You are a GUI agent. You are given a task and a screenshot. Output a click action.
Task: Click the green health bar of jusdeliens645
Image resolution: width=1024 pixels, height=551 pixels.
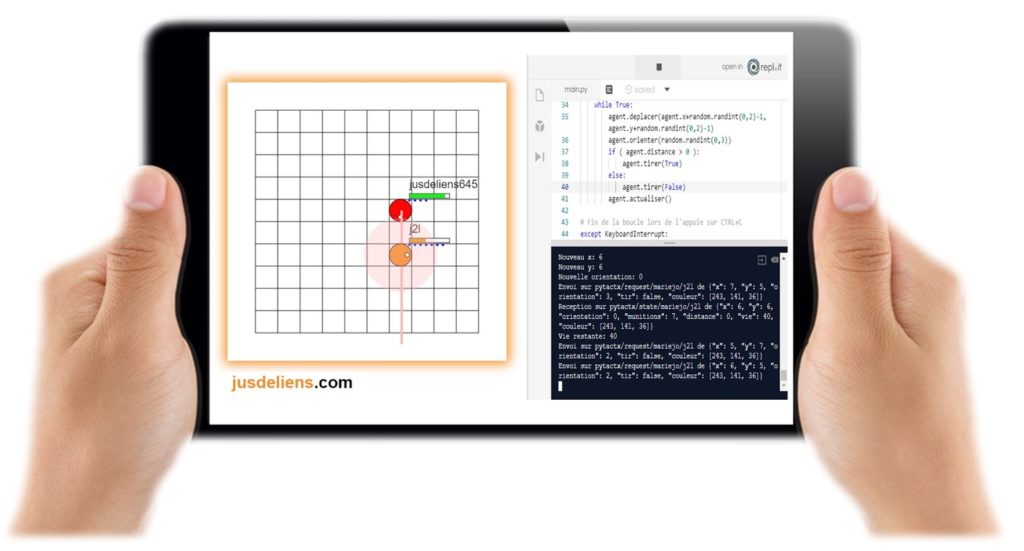(x=429, y=196)
